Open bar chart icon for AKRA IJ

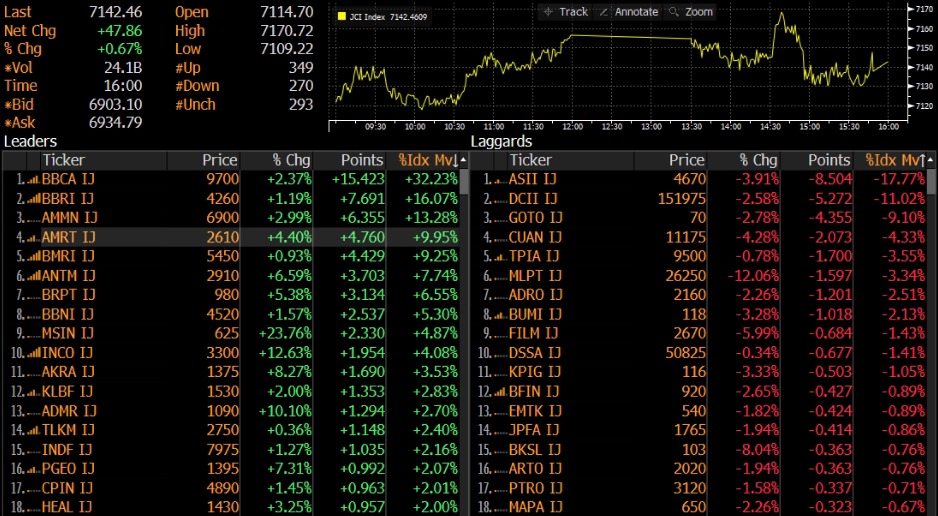pos(34,373)
